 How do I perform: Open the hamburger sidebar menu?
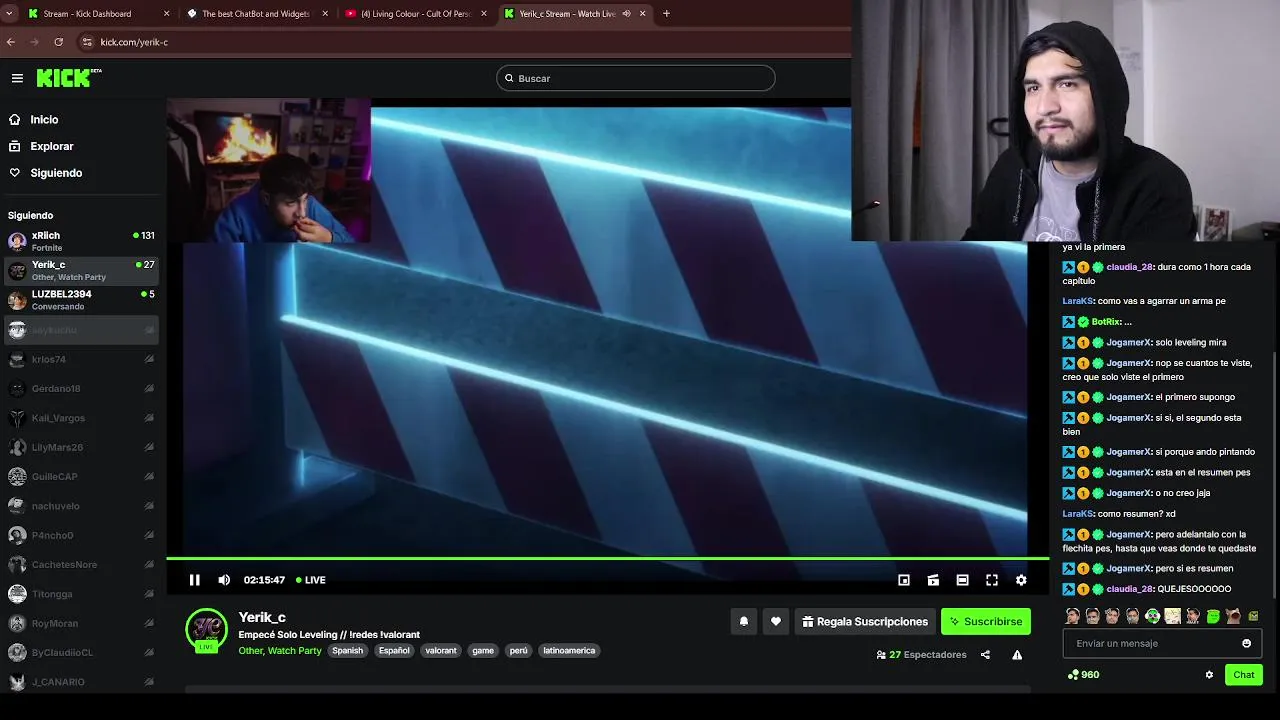click(17, 78)
